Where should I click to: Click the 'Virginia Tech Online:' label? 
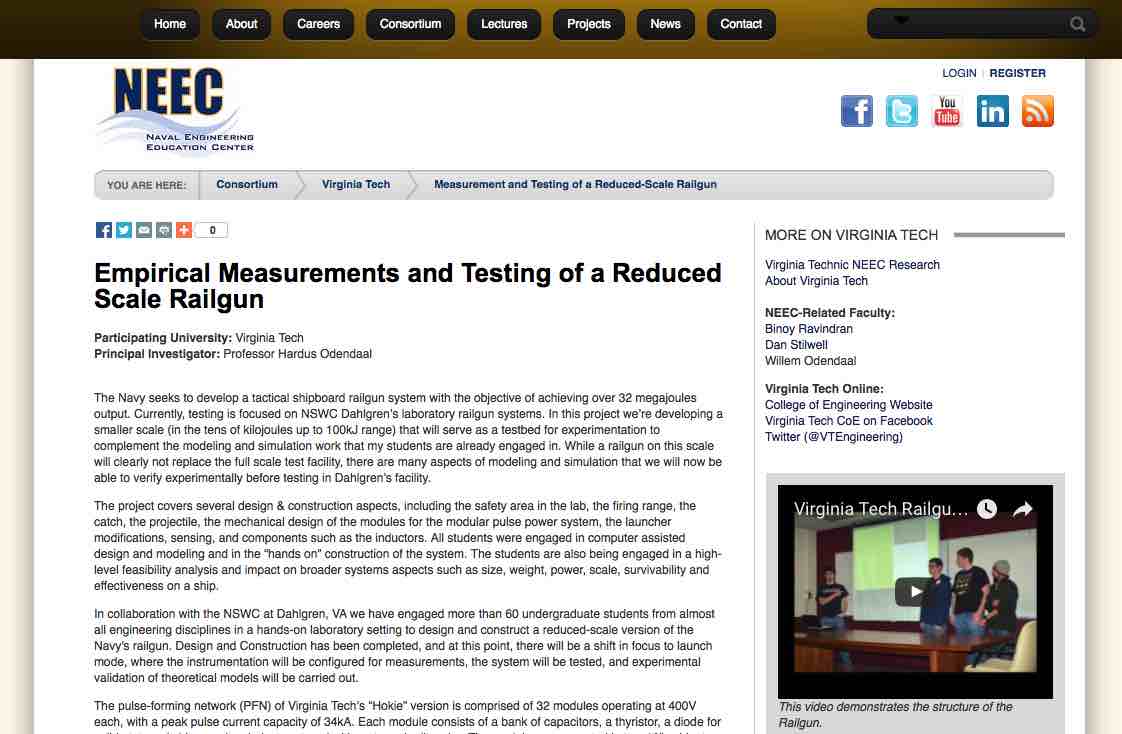[x=824, y=389]
